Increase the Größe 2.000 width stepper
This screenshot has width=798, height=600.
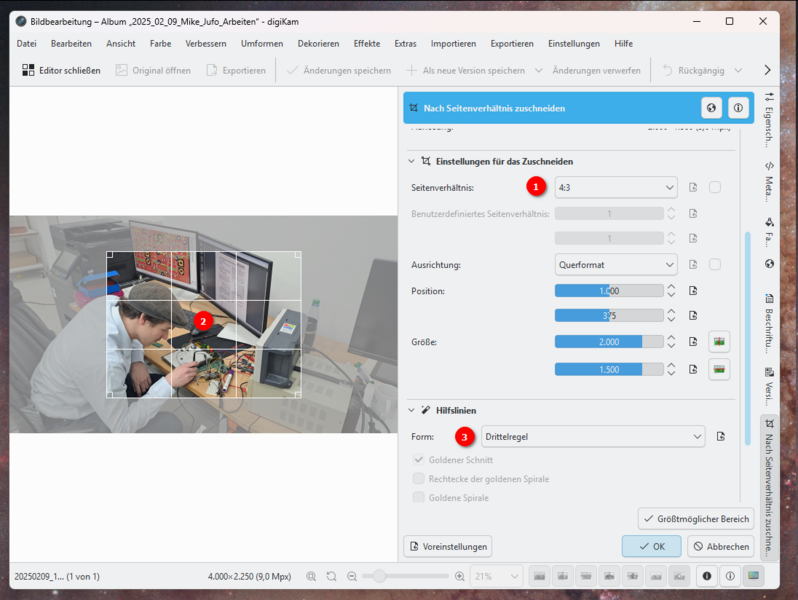click(671, 337)
